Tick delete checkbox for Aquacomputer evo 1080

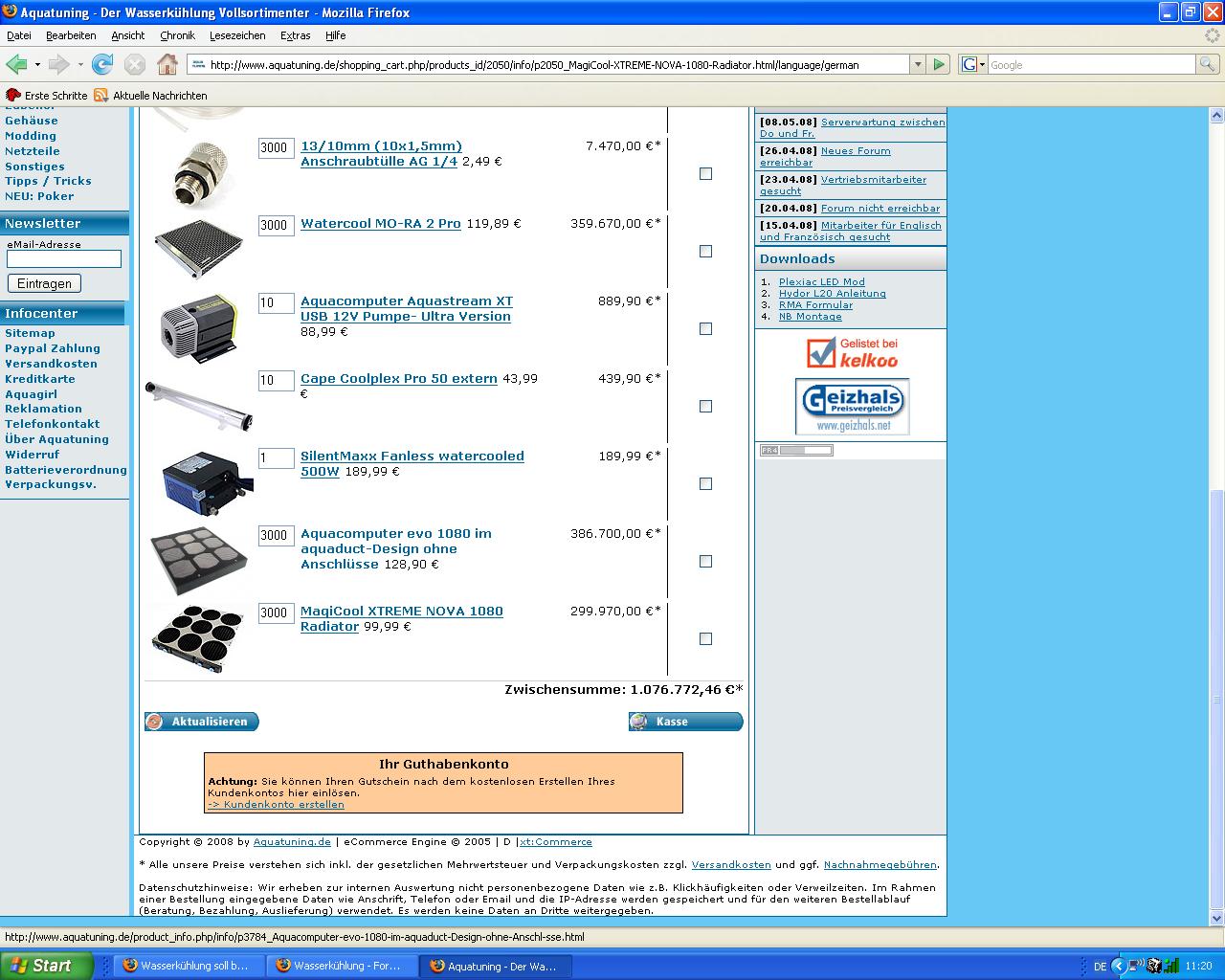(x=705, y=561)
